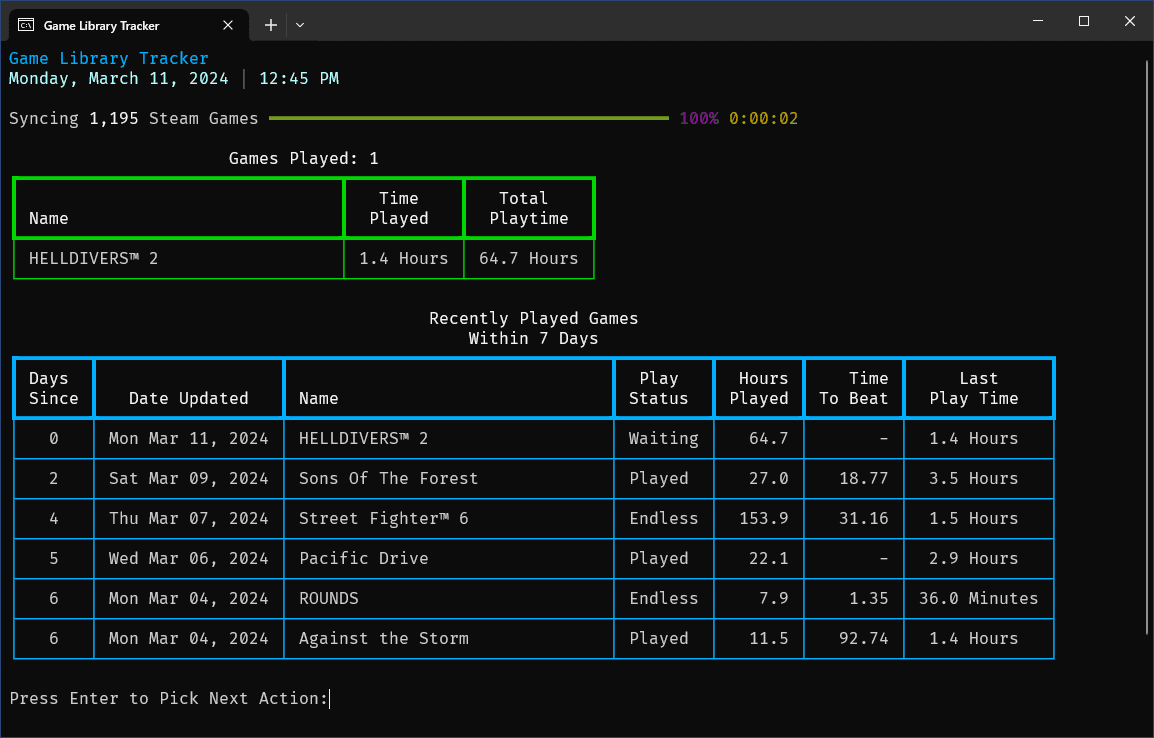The image size is (1154, 738).
Task: Click the Sons Of The Forest row name
Action: [389, 478]
